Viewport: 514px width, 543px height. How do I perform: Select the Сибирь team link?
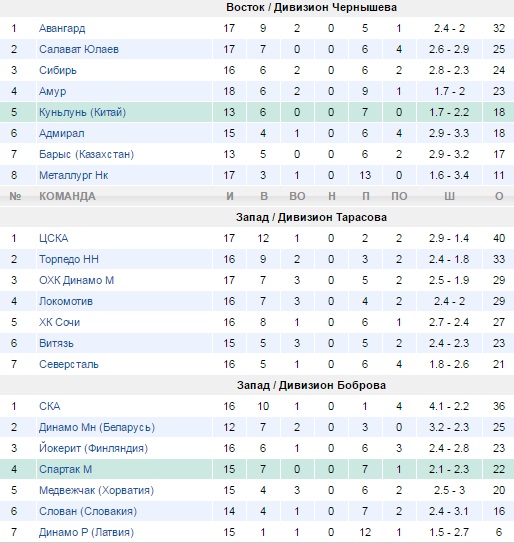pyautogui.click(x=58, y=70)
